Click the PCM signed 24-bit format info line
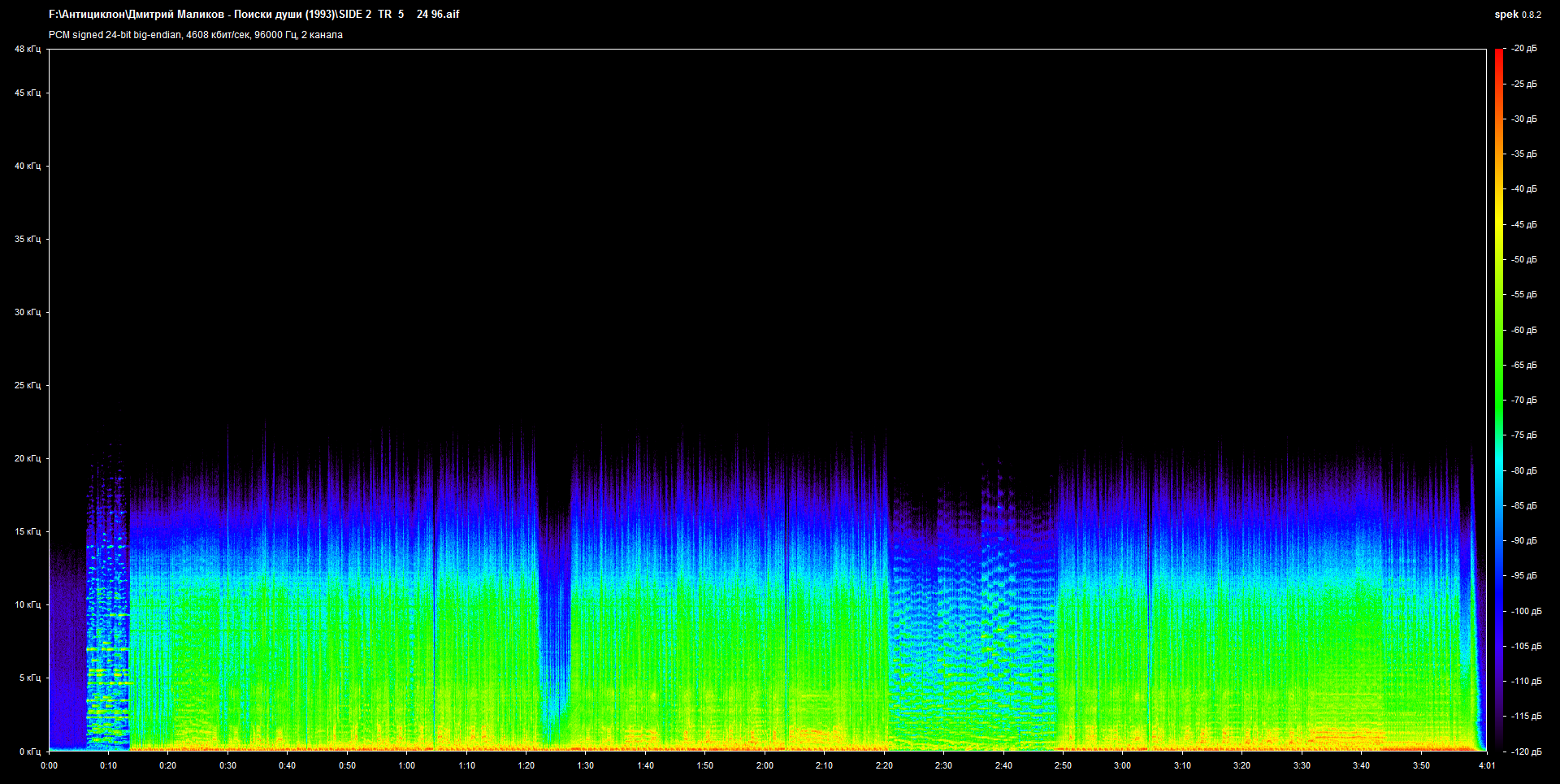This screenshot has width=1560, height=784. click(x=195, y=35)
